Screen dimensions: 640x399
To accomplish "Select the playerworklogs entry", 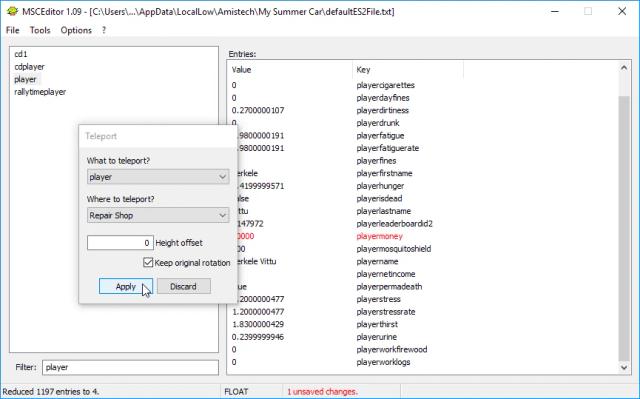I will click(x=383, y=362).
